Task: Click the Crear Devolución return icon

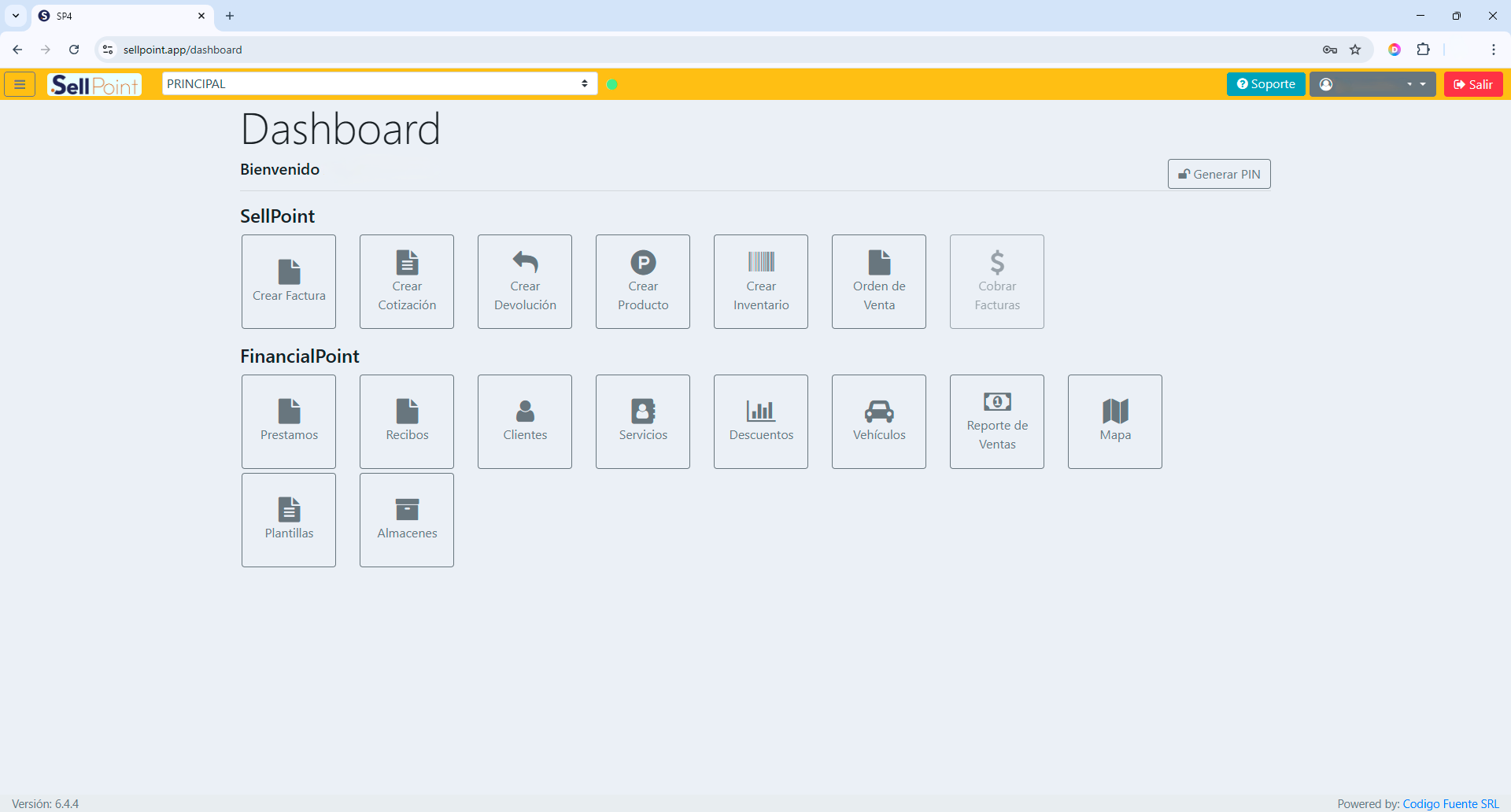Action: tap(525, 262)
